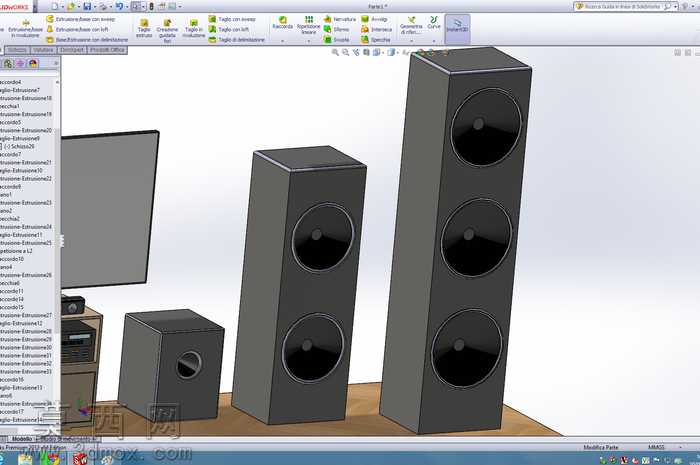This screenshot has height=465, width=700.
Task: Select Taglio-Estrusione13 in feature tree
Action: coord(21,387)
